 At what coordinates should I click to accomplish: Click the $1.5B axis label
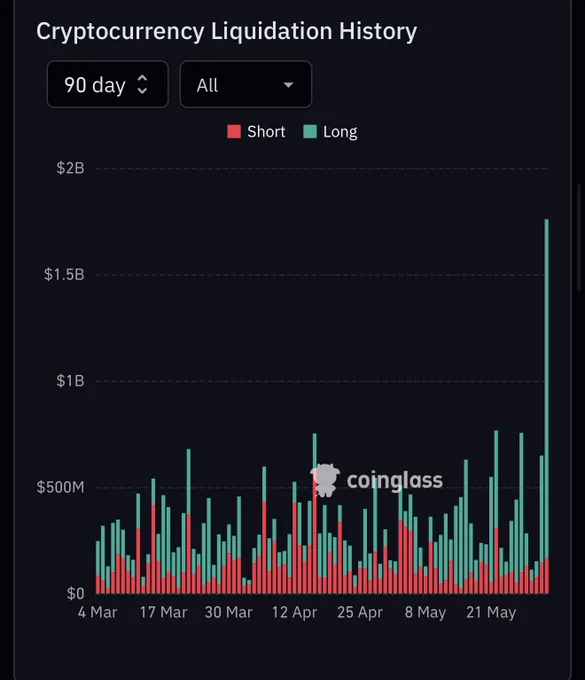64,274
